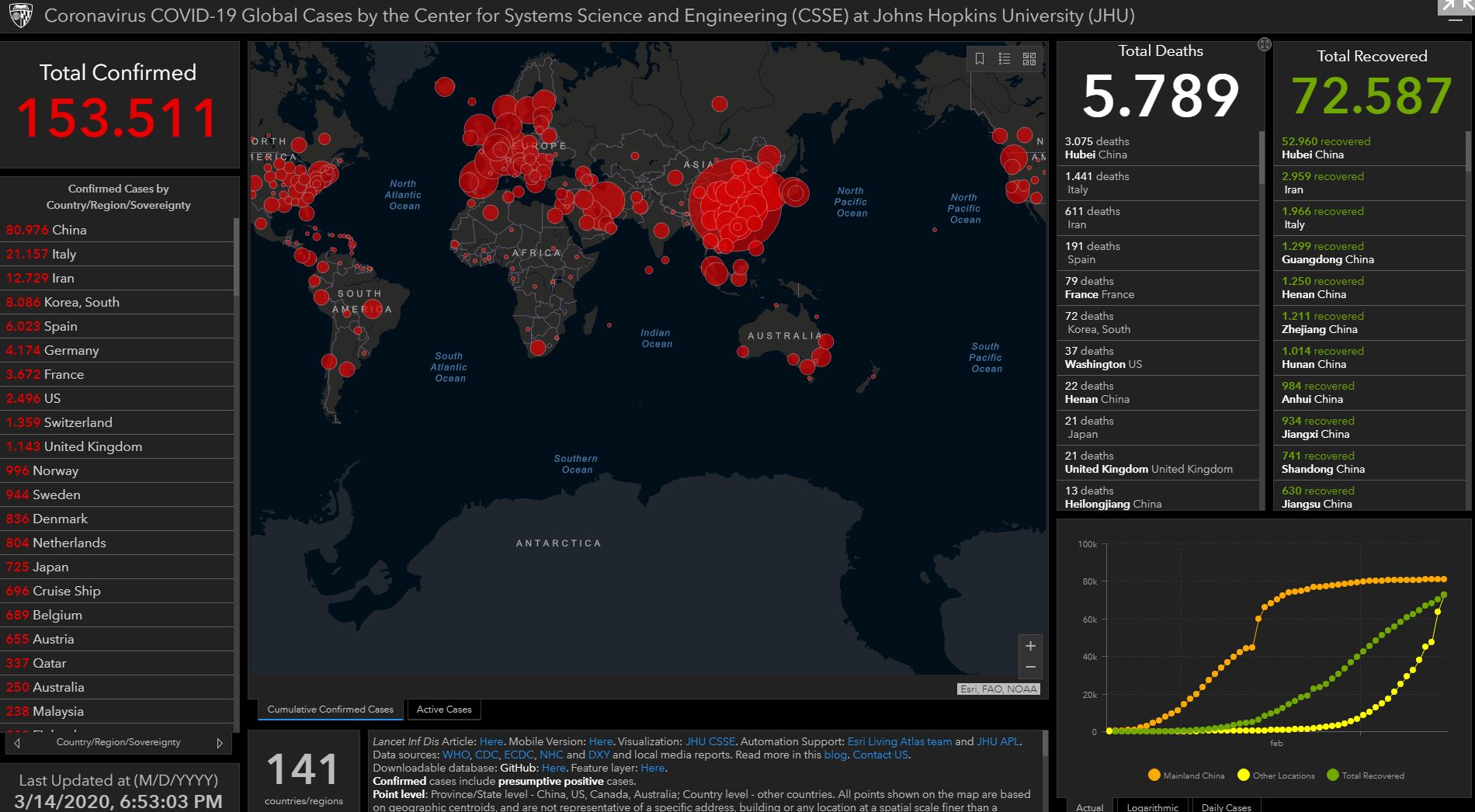Select Switzerland in confirmed cases list
Viewport: 1475px width, 812px height.
click(x=116, y=422)
